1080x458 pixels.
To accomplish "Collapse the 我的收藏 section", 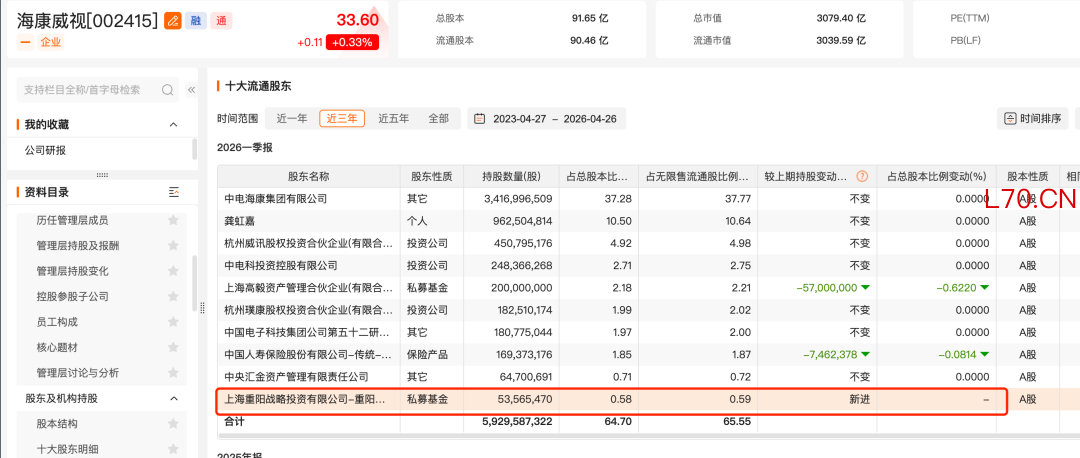I will (174, 125).
